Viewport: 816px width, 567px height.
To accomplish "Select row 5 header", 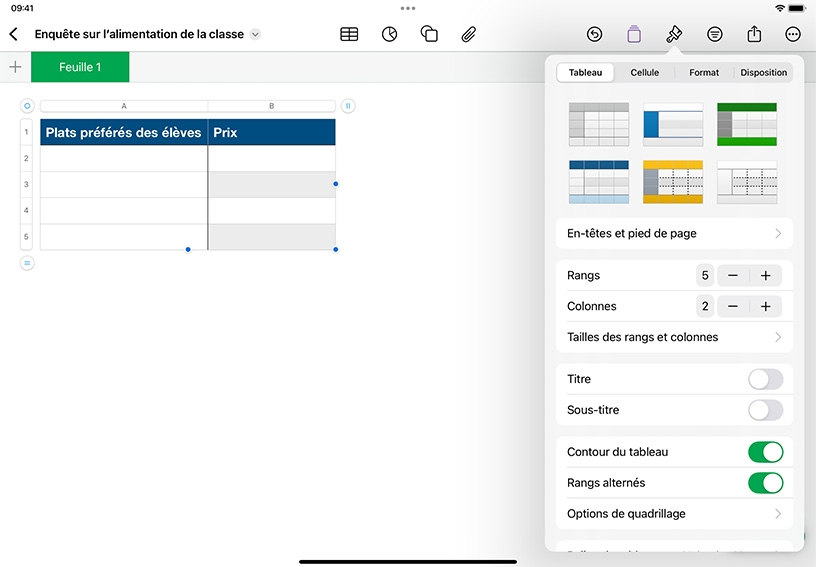I will pos(26,237).
